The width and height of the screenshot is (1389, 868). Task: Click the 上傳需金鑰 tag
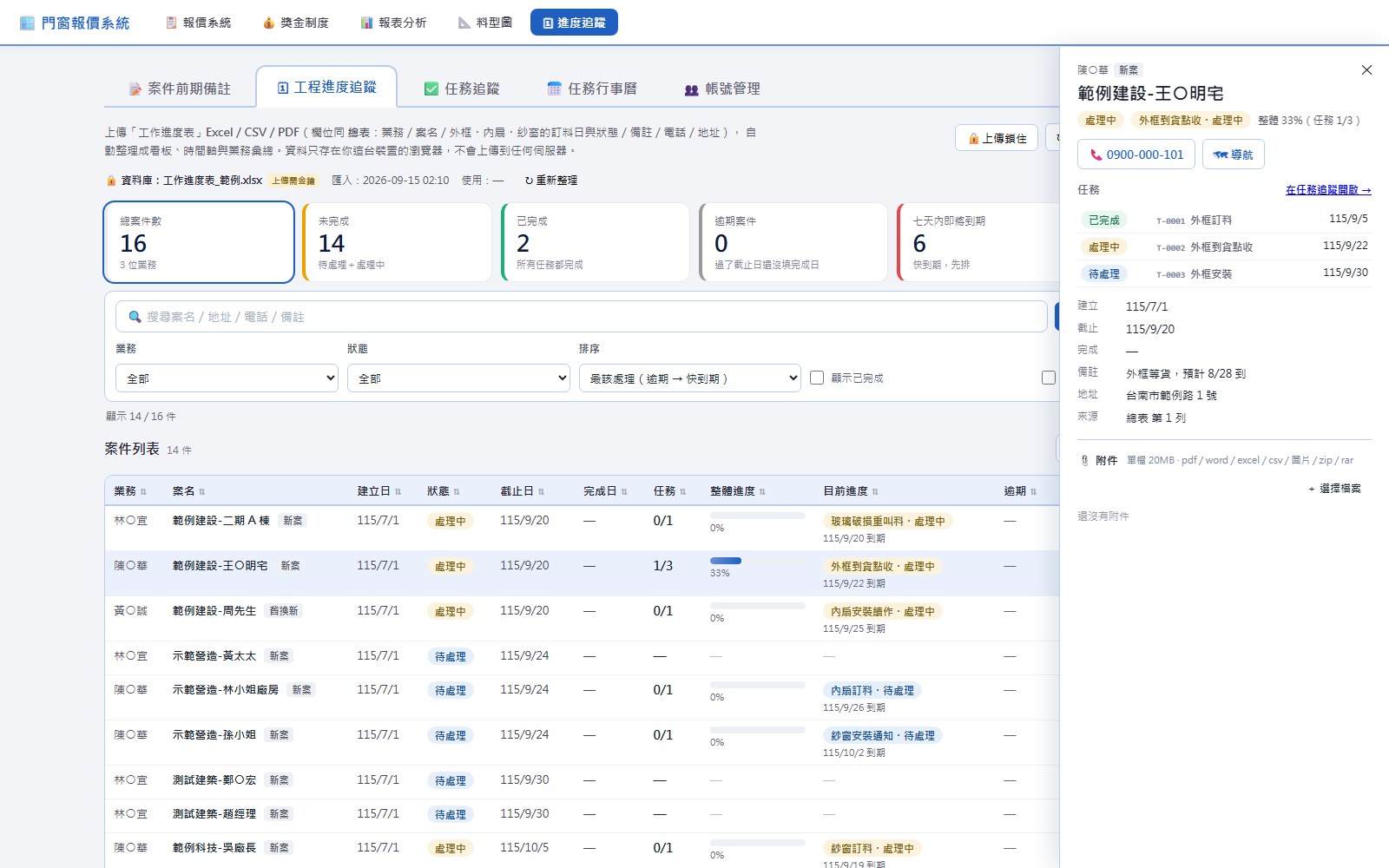click(293, 181)
